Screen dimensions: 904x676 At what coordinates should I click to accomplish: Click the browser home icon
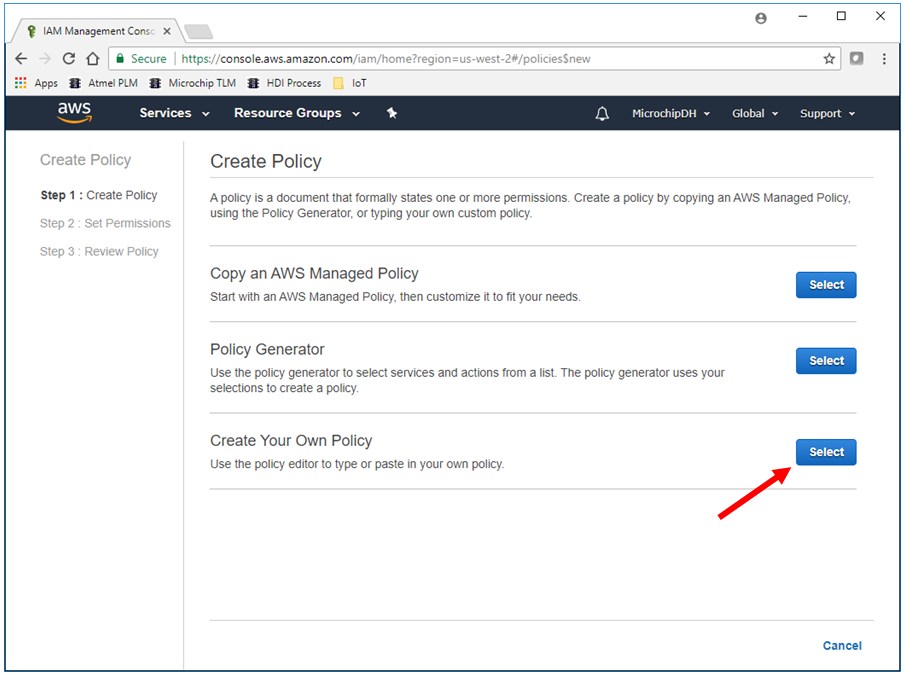coord(91,59)
